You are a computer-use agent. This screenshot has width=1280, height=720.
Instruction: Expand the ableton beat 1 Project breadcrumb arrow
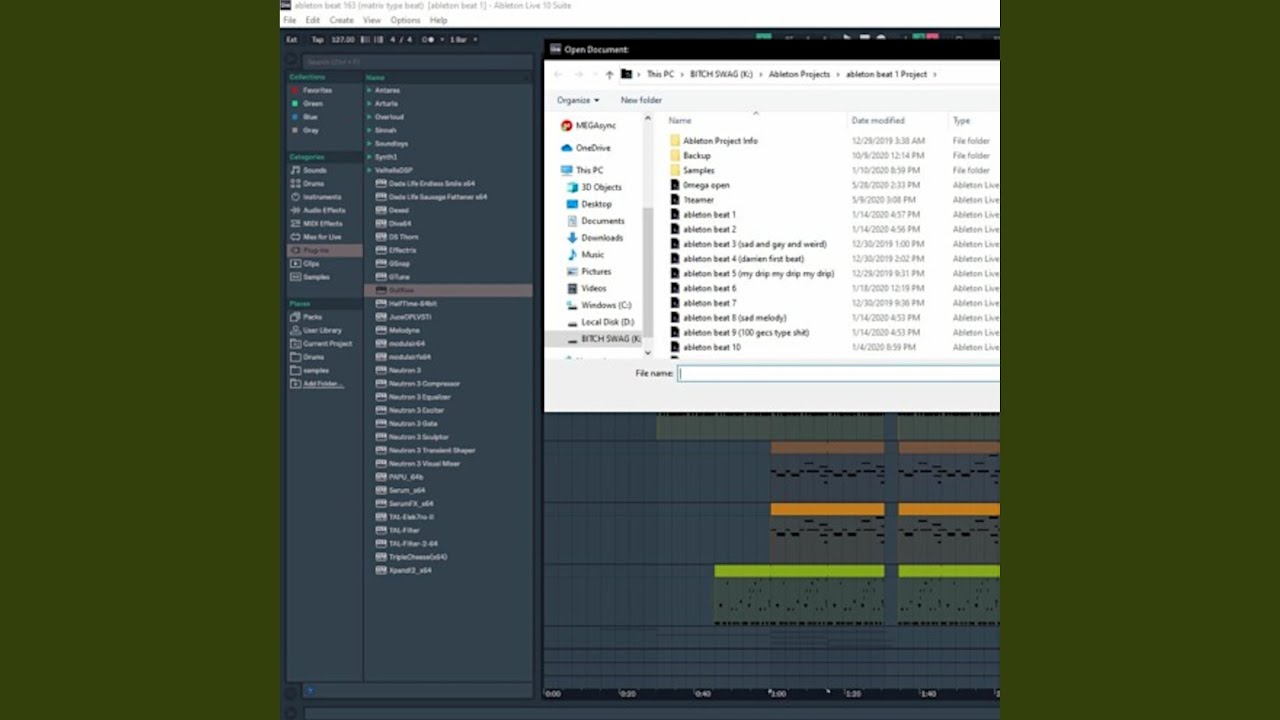tap(934, 74)
